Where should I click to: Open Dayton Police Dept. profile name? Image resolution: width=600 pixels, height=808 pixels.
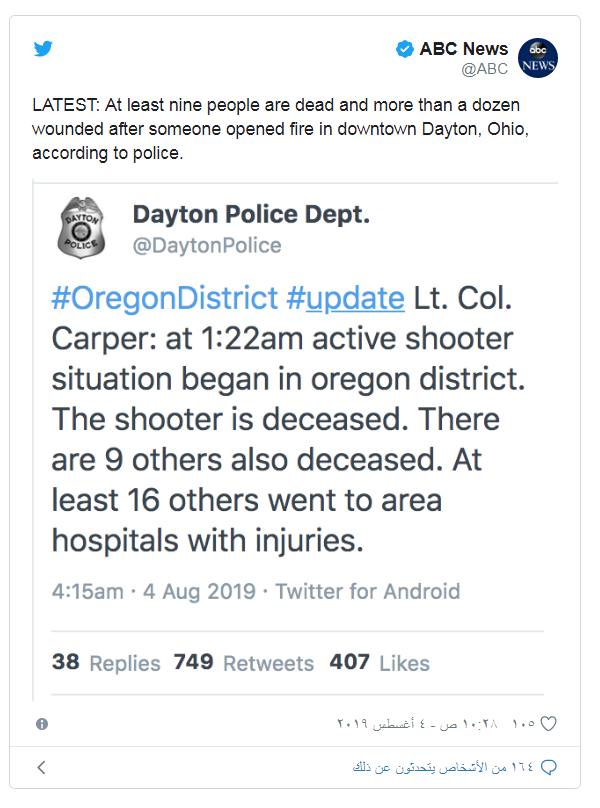coord(252,214)
